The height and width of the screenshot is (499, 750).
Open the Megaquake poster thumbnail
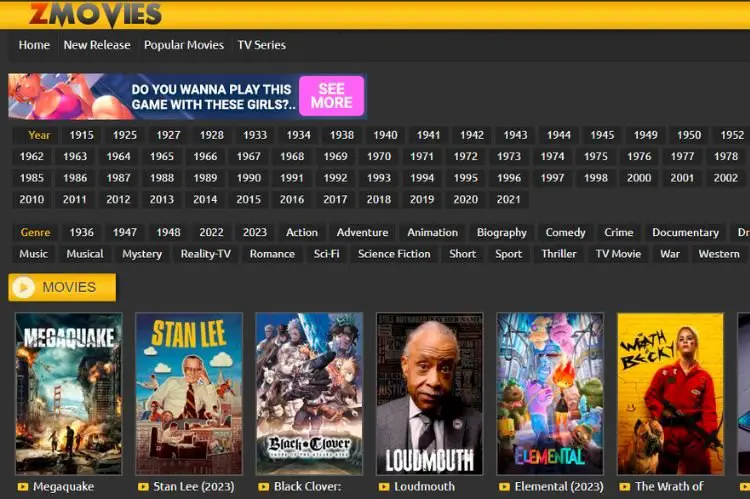68,394
